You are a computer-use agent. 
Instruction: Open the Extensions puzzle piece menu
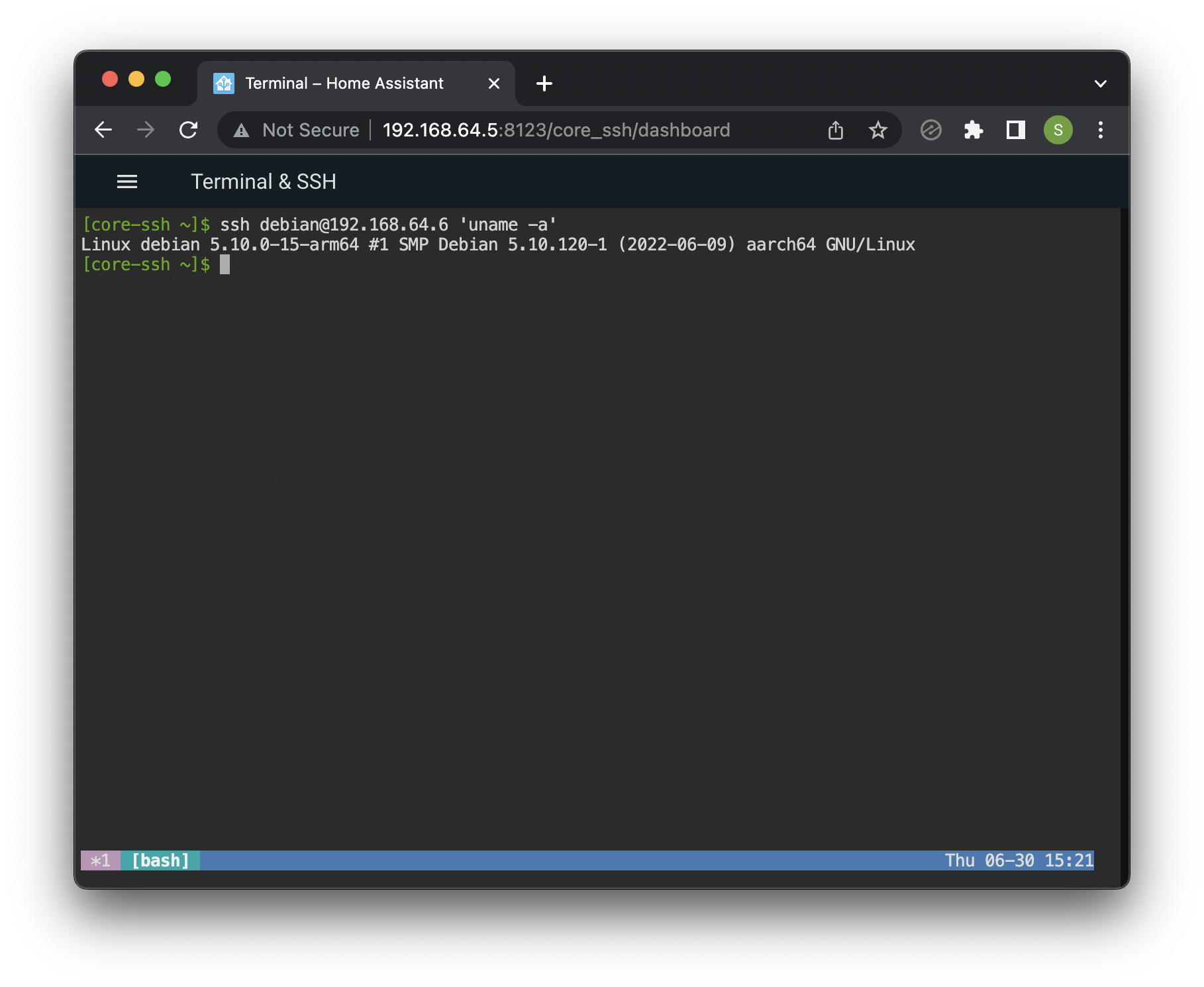(973, 130)
